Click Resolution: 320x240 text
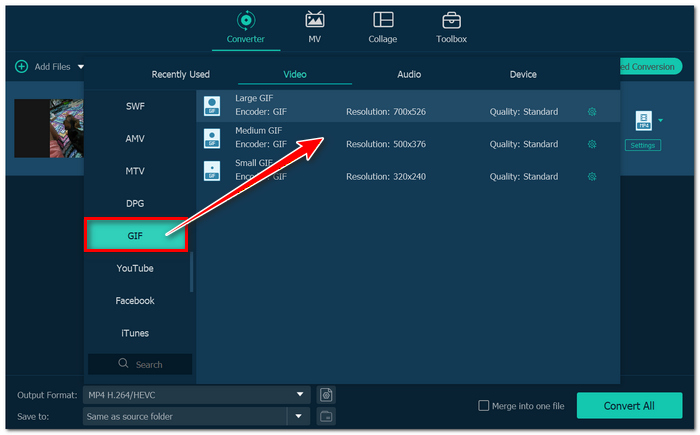Screen dimensions: 700x435 [x=386, y=176]
